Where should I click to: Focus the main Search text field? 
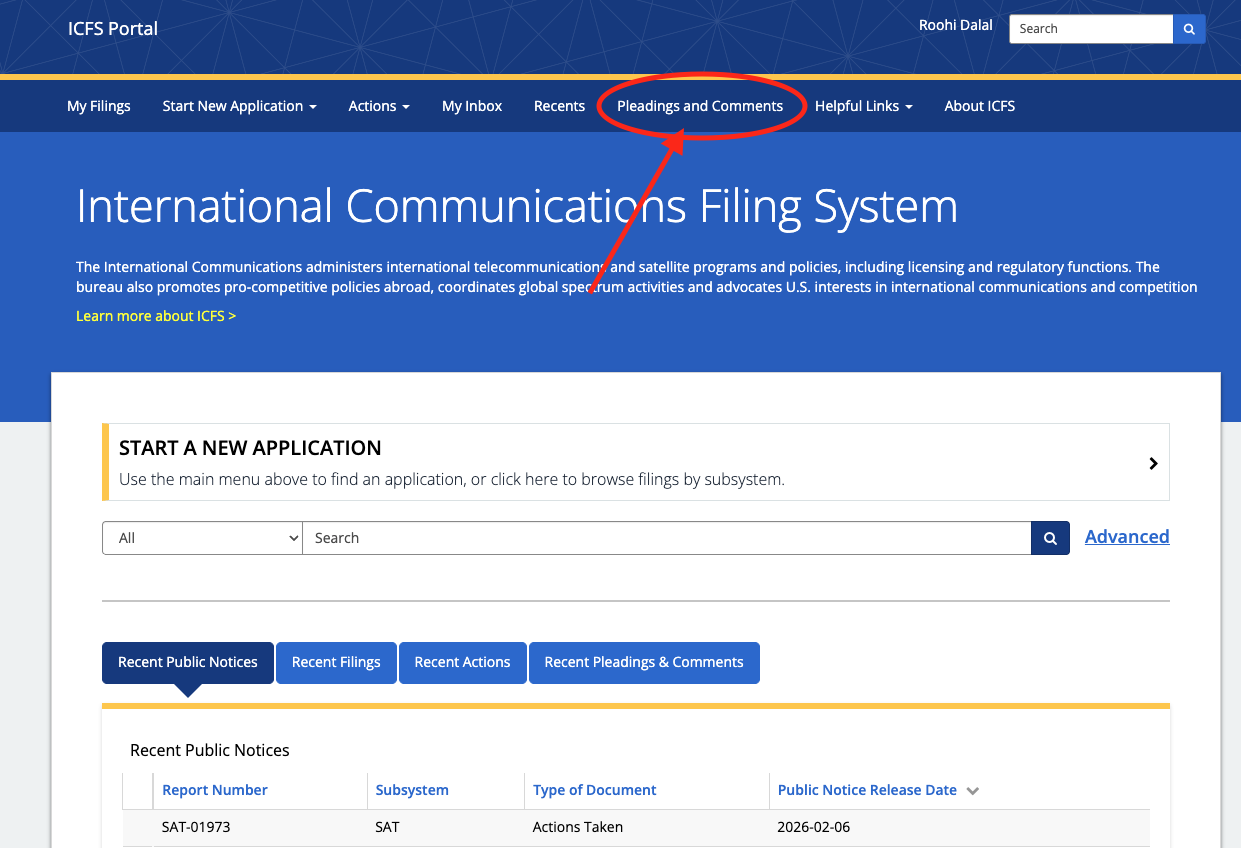667,538
